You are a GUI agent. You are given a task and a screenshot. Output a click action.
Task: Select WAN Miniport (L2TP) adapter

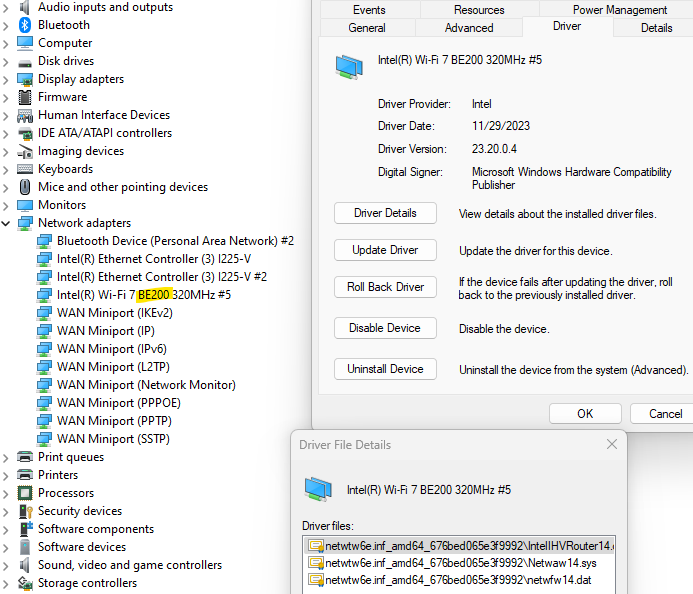pyautogui.click(x=113, y=367)
